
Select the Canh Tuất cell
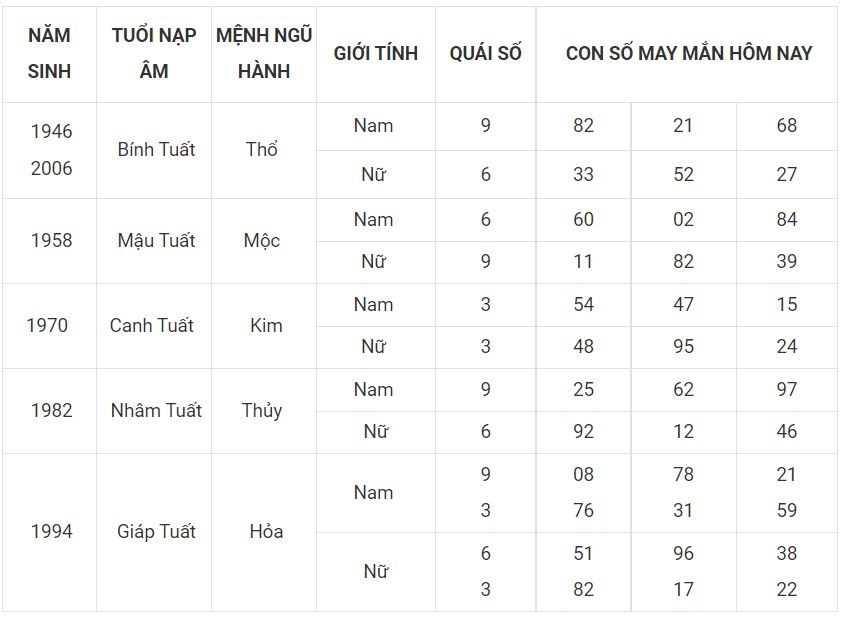152,326
